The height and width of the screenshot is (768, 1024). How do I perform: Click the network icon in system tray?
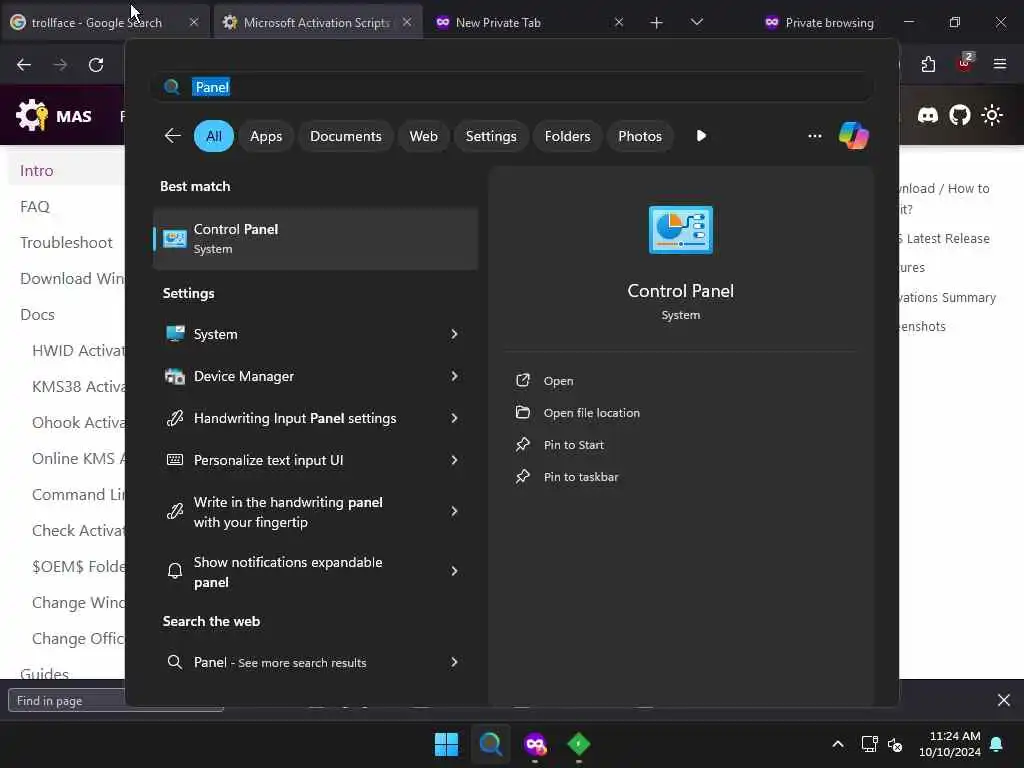coord(869,744)
